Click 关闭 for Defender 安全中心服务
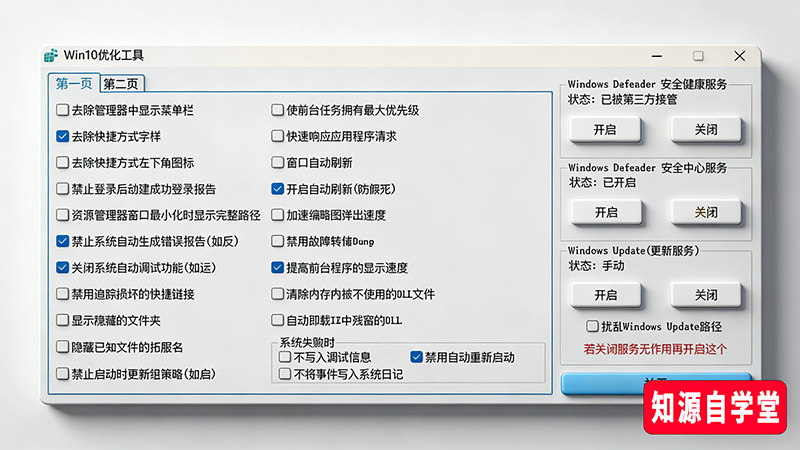 [706, 212]
